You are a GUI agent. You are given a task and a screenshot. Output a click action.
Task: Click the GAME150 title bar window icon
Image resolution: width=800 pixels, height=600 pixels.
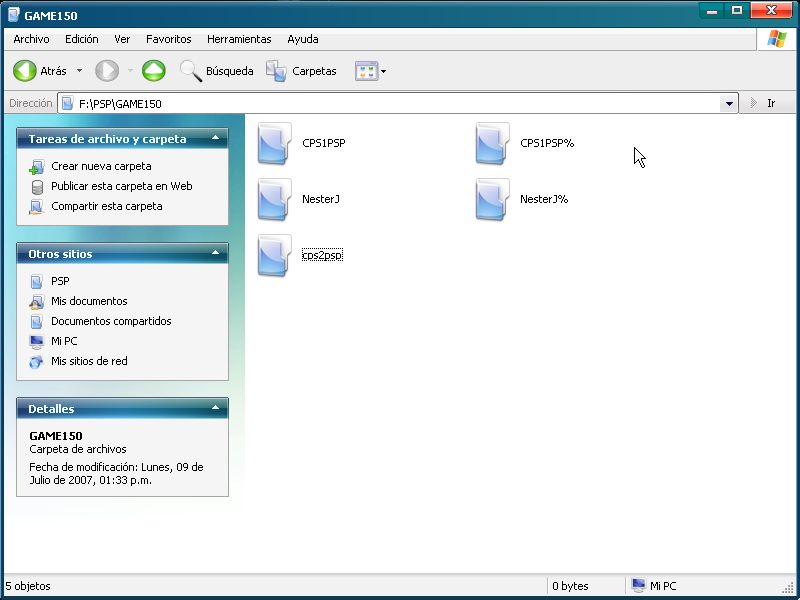click(x=14, y=15)
